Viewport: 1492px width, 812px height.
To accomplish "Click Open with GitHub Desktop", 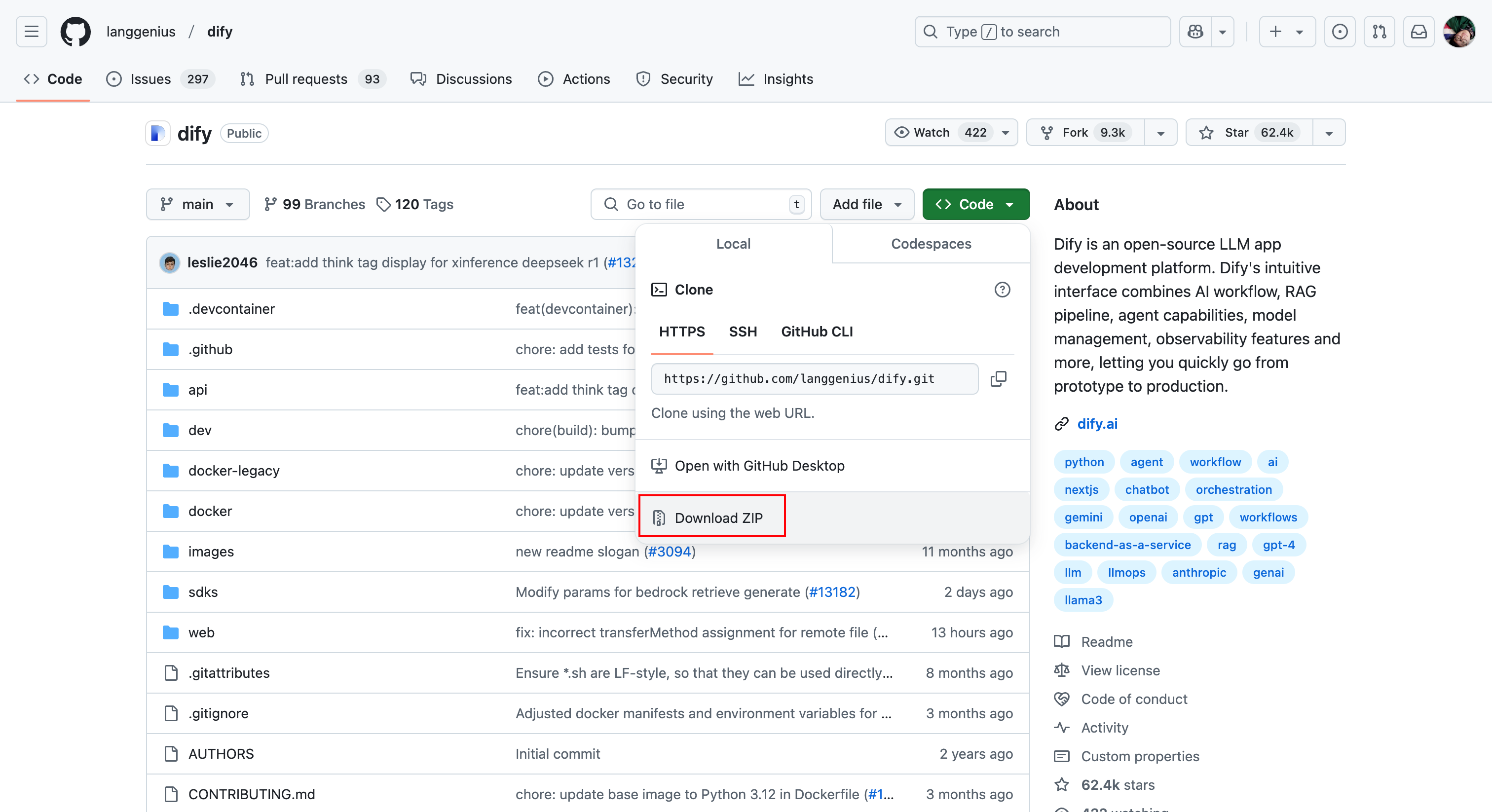I will coord(832,466).
